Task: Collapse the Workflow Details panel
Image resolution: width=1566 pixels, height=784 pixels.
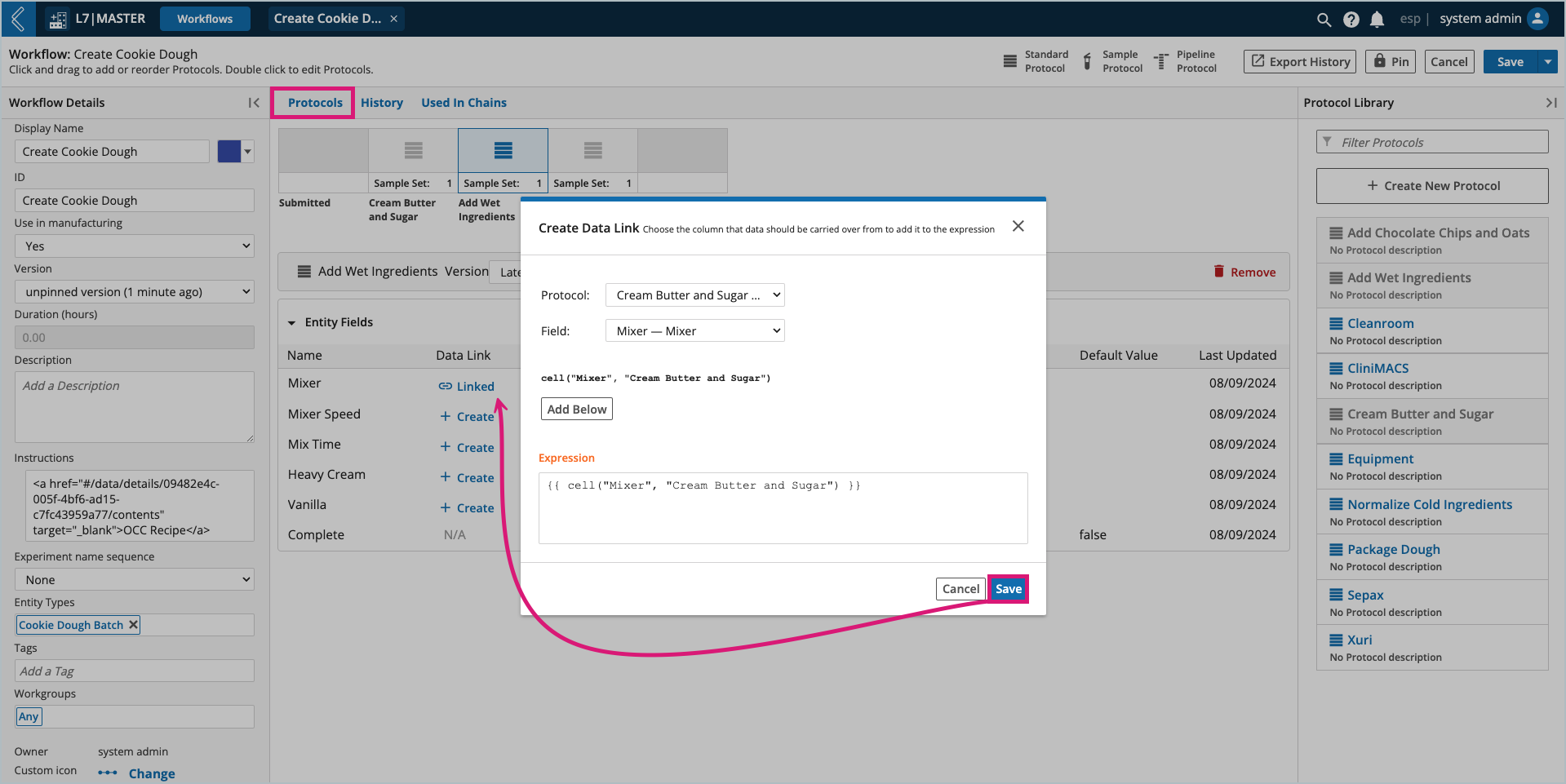Action: [x=253, y=103]
